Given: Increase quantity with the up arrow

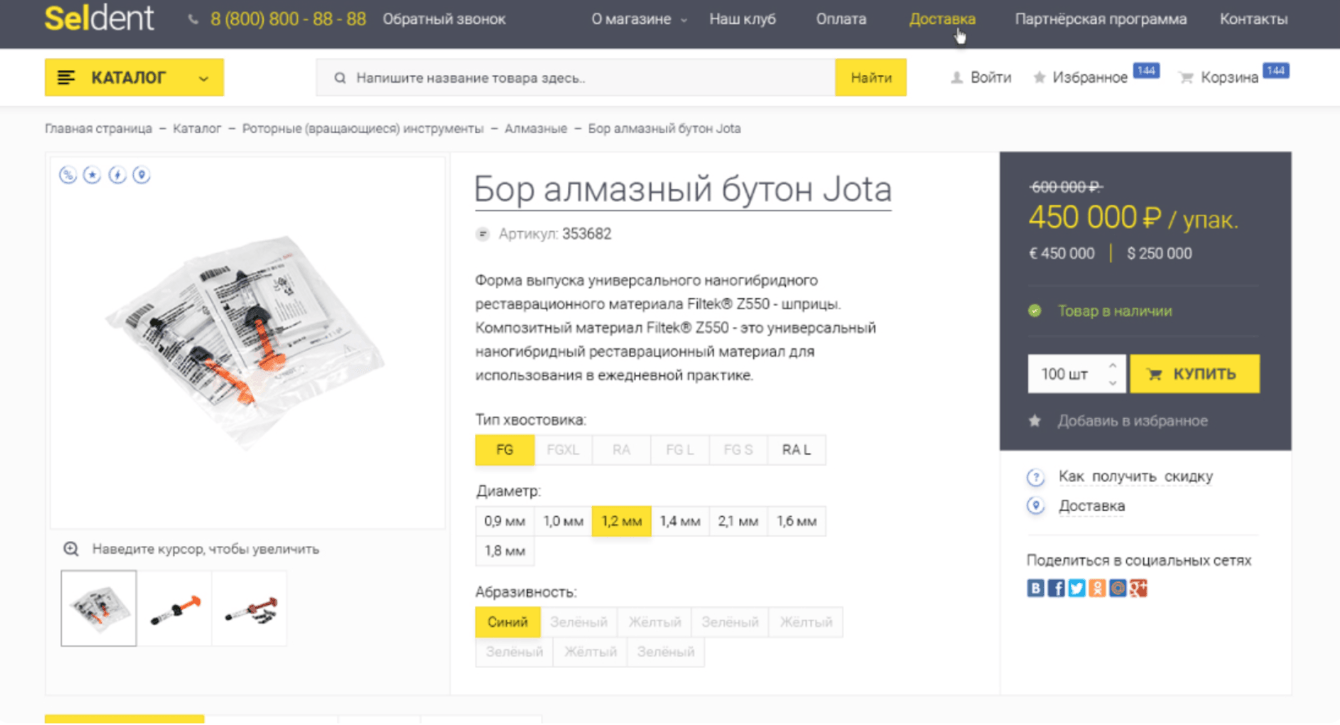Looking at the screenshot, I should pyautogui.click(x=1112, y=366).
